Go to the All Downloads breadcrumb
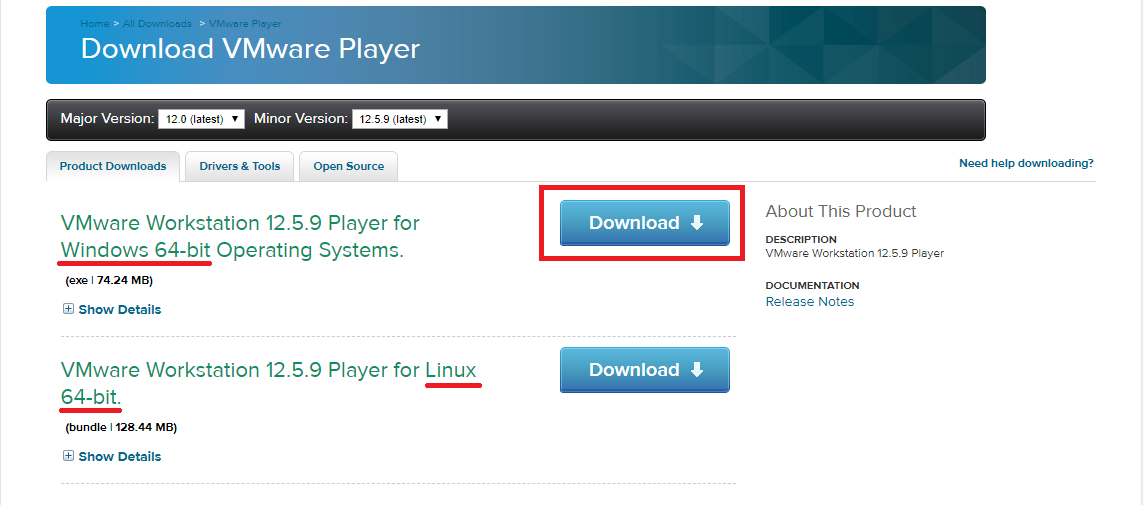This screenshot has height=505, width=1144. pyautogui.click(x=157, y=23)
